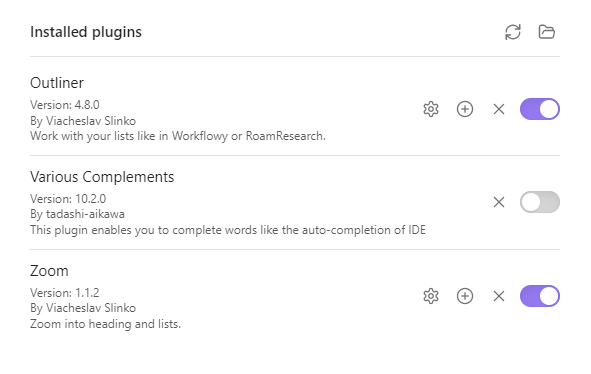Click the author name tadashi-aikawa

[85, 214]
